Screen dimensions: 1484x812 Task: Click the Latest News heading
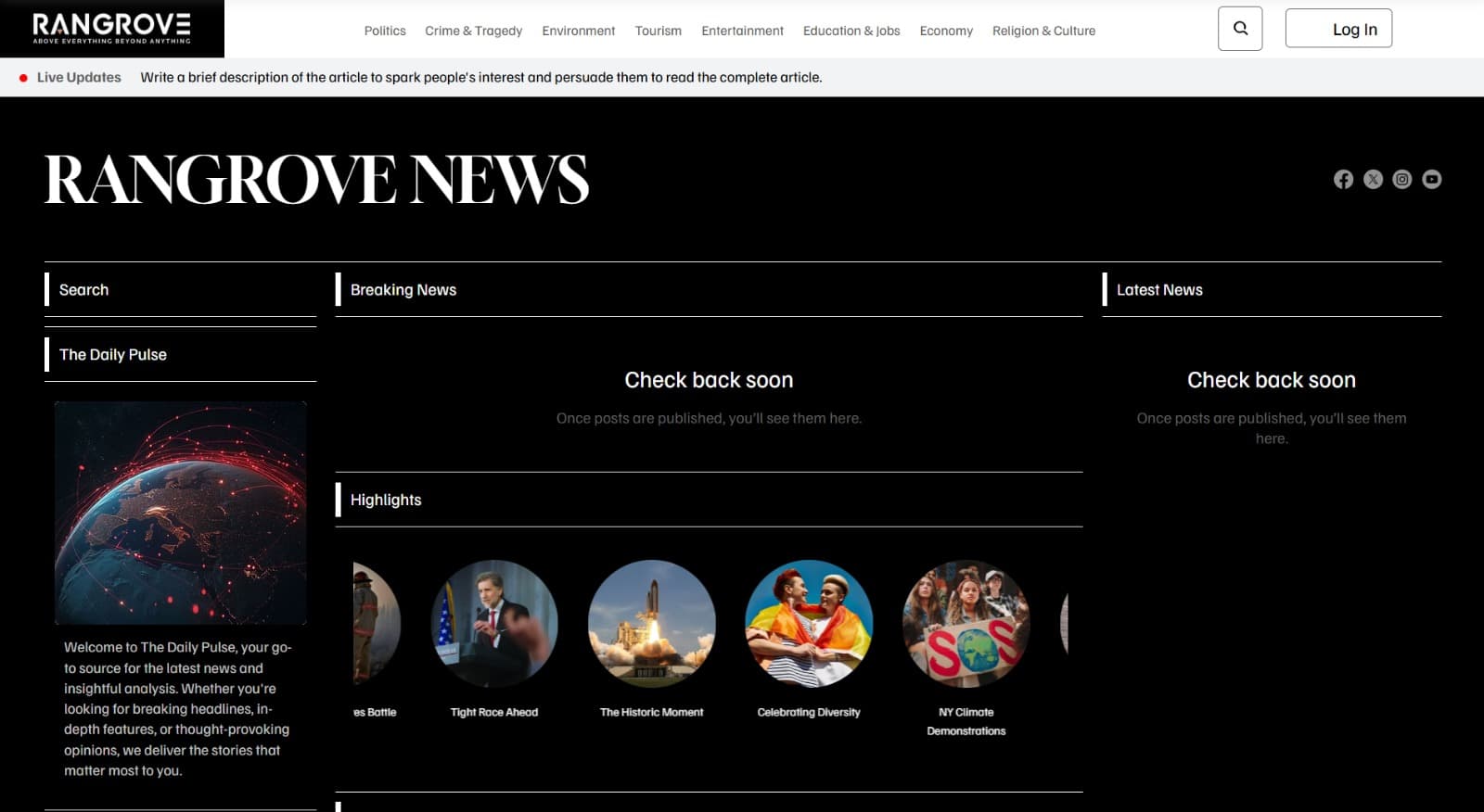(1159, 289)
